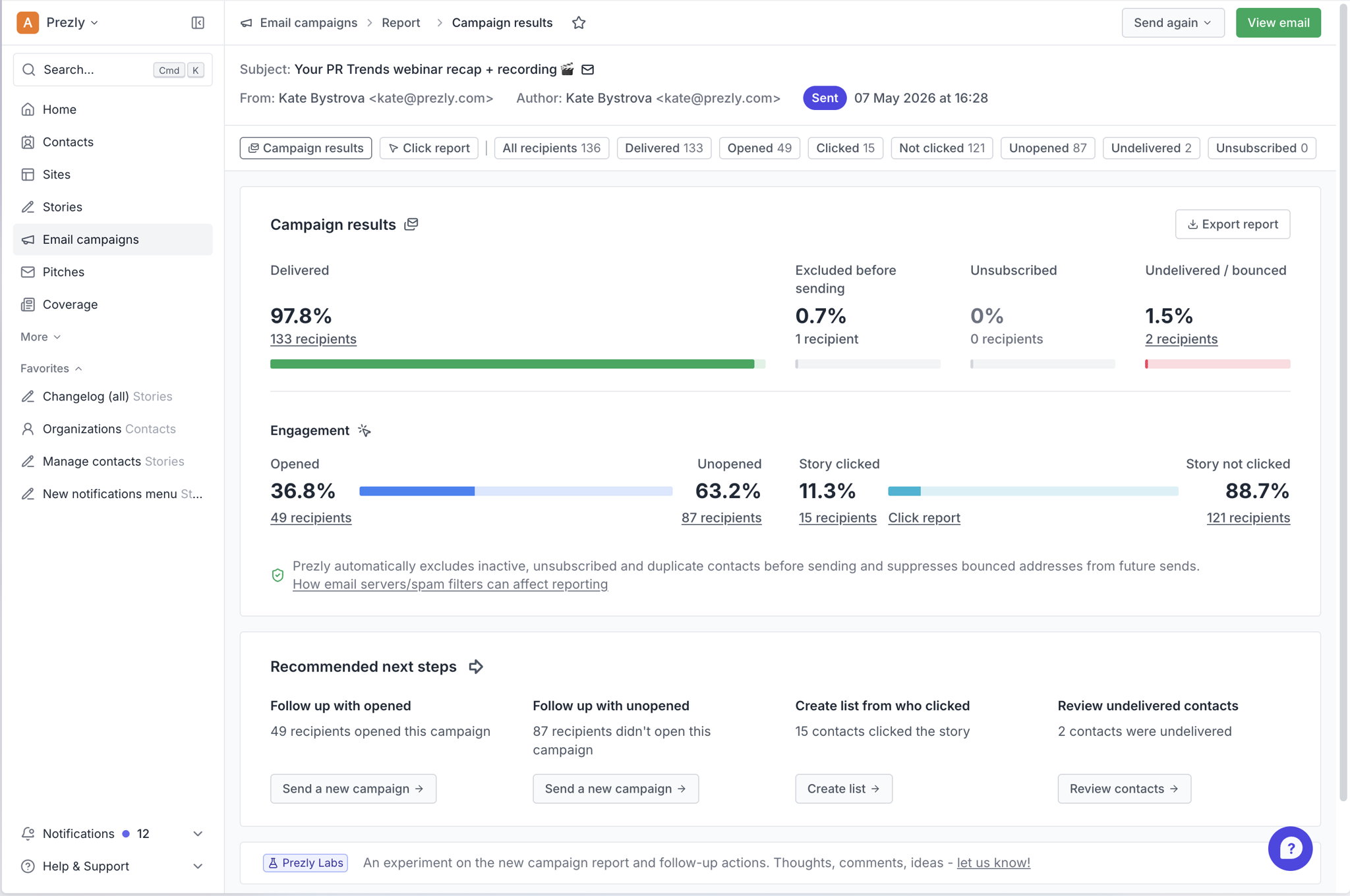Image resolution: width=1350 pixels, height=896 pixels.
Task: Expand Help & Support menu
Action: [x=113, y=866]
